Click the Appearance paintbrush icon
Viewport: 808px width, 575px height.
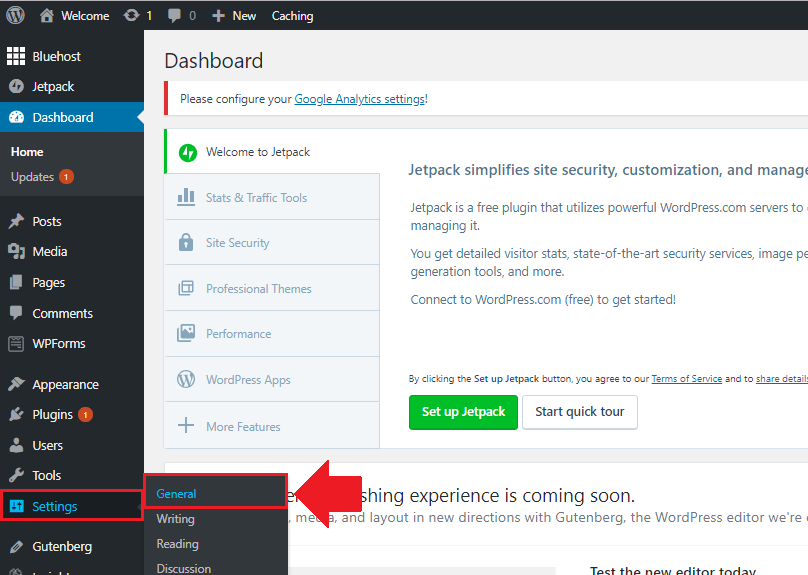16,384
